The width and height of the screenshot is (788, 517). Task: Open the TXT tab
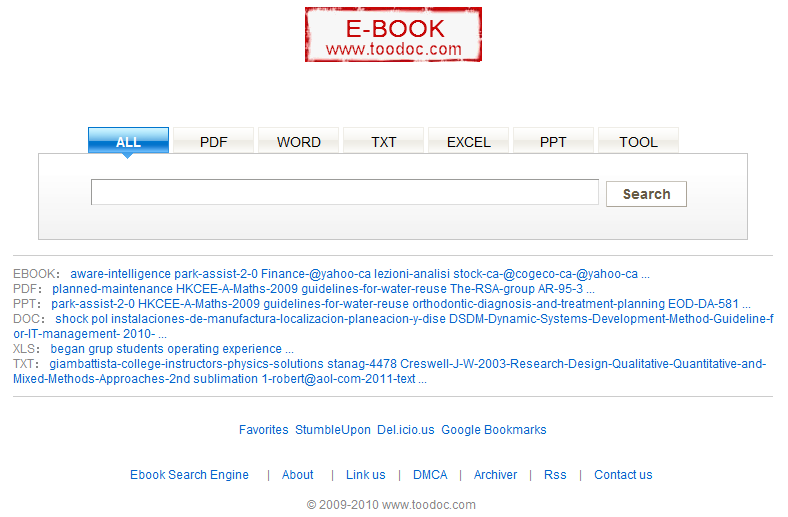pyautogui.click(x=383, y=142)
